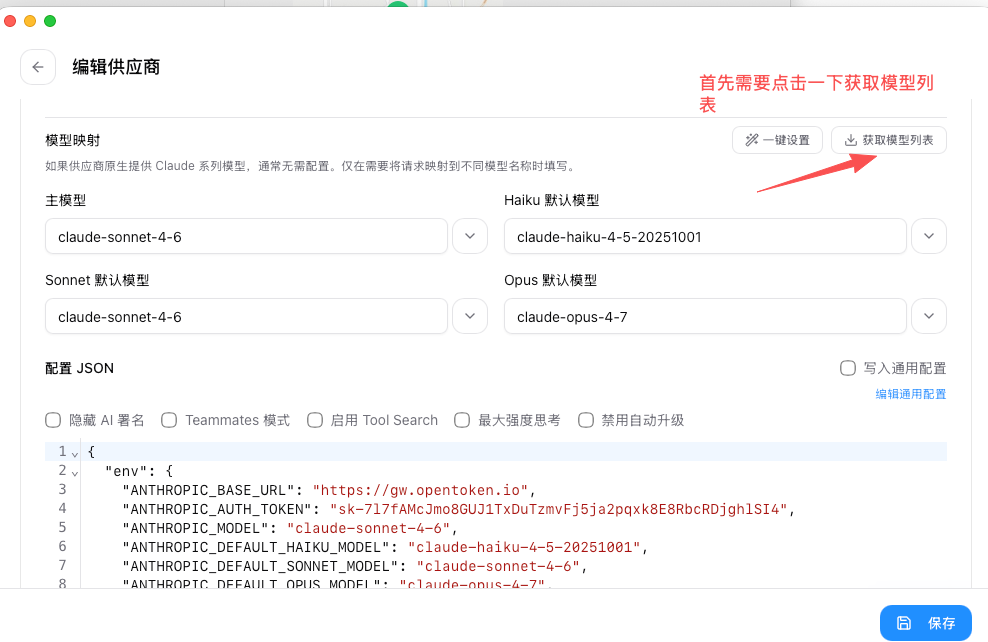The height and width of the screenshot is (642, 988).
Task: Open the 编辑通用配置 link
Action: click(910, 394)
